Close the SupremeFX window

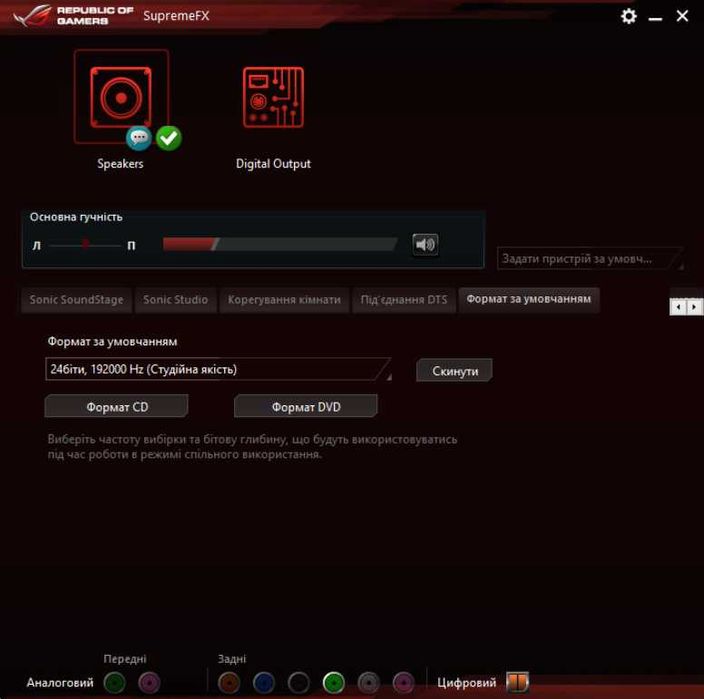[x=682, y=16]
